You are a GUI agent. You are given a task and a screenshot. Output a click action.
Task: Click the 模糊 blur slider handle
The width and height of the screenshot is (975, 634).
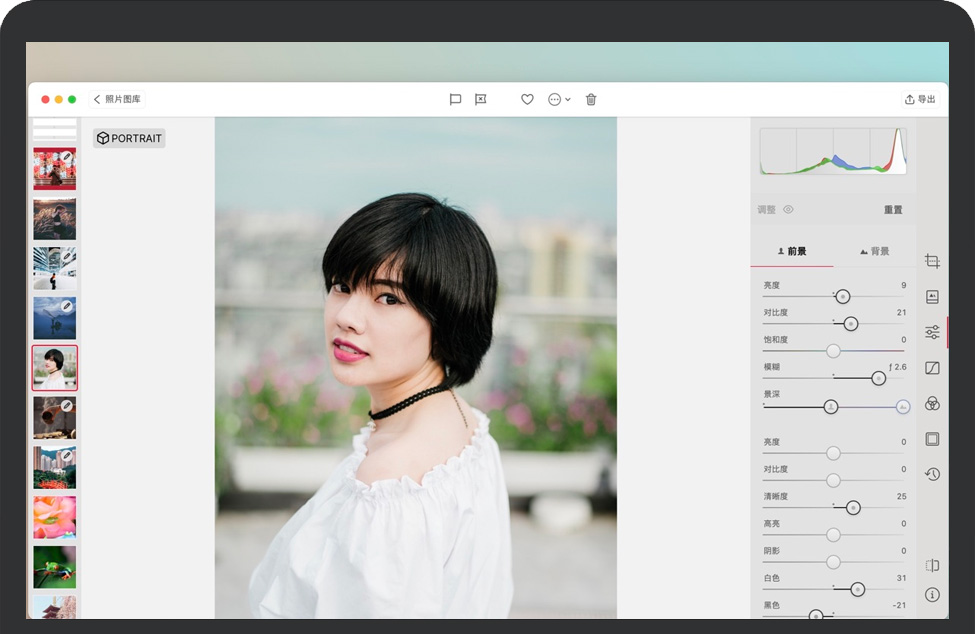click(878, 378)
